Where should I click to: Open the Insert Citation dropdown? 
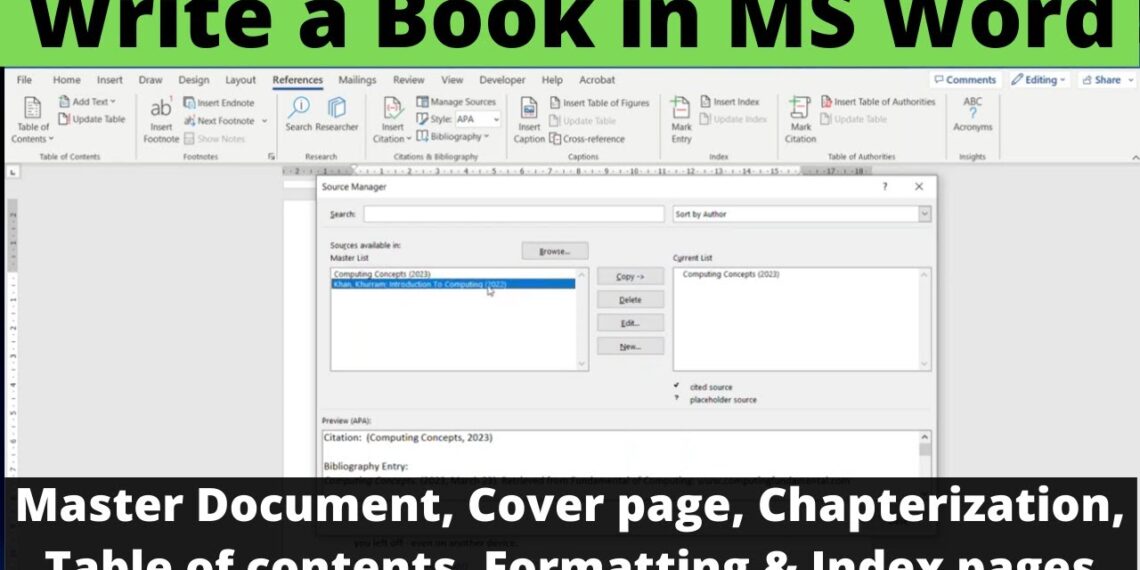pyautogui.click(x=393, y=119)
